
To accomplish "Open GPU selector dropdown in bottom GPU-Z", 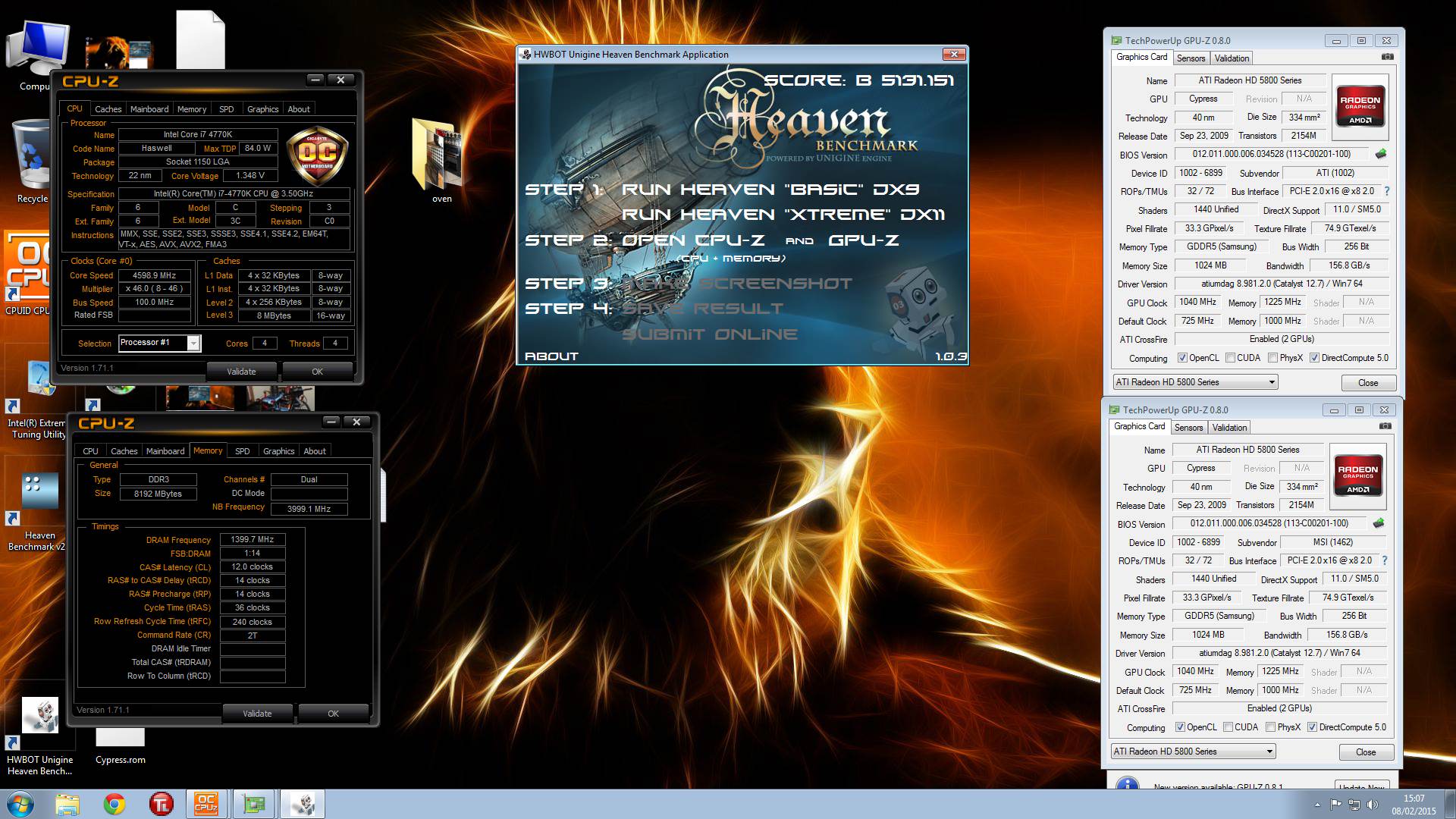I will point(1193,752).
